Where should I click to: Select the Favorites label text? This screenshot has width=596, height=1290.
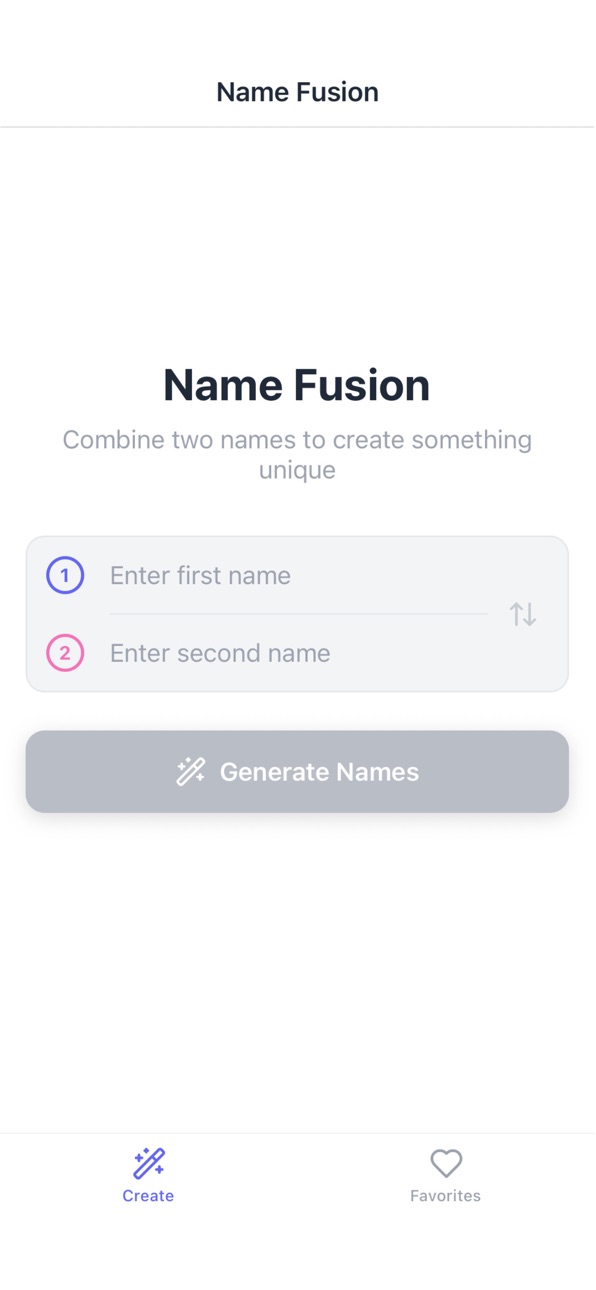pos(446,1195)
